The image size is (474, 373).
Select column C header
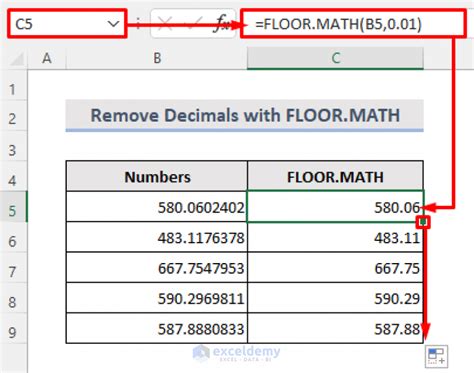335,58
